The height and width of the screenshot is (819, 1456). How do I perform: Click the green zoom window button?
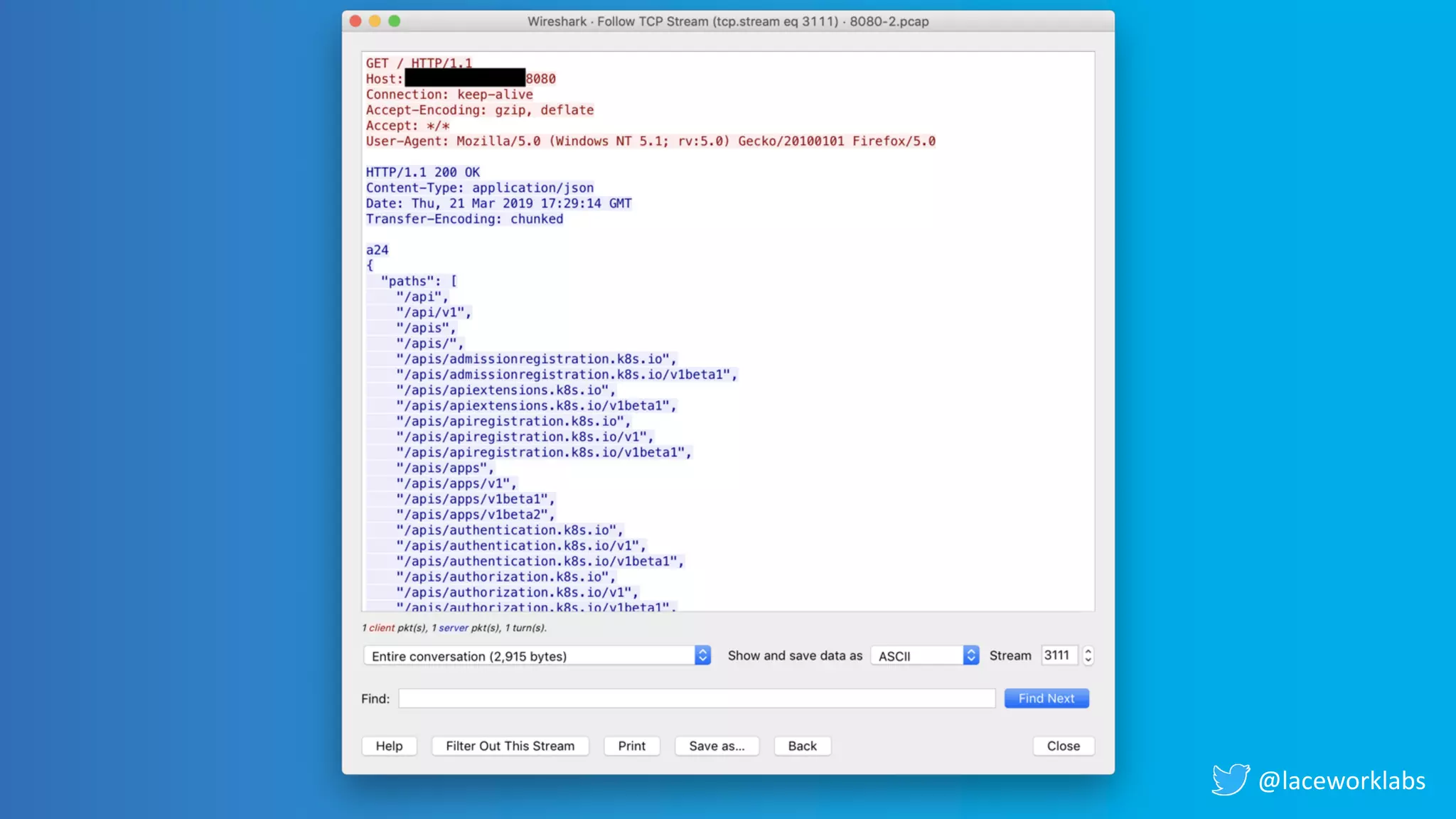coord(394,21)
